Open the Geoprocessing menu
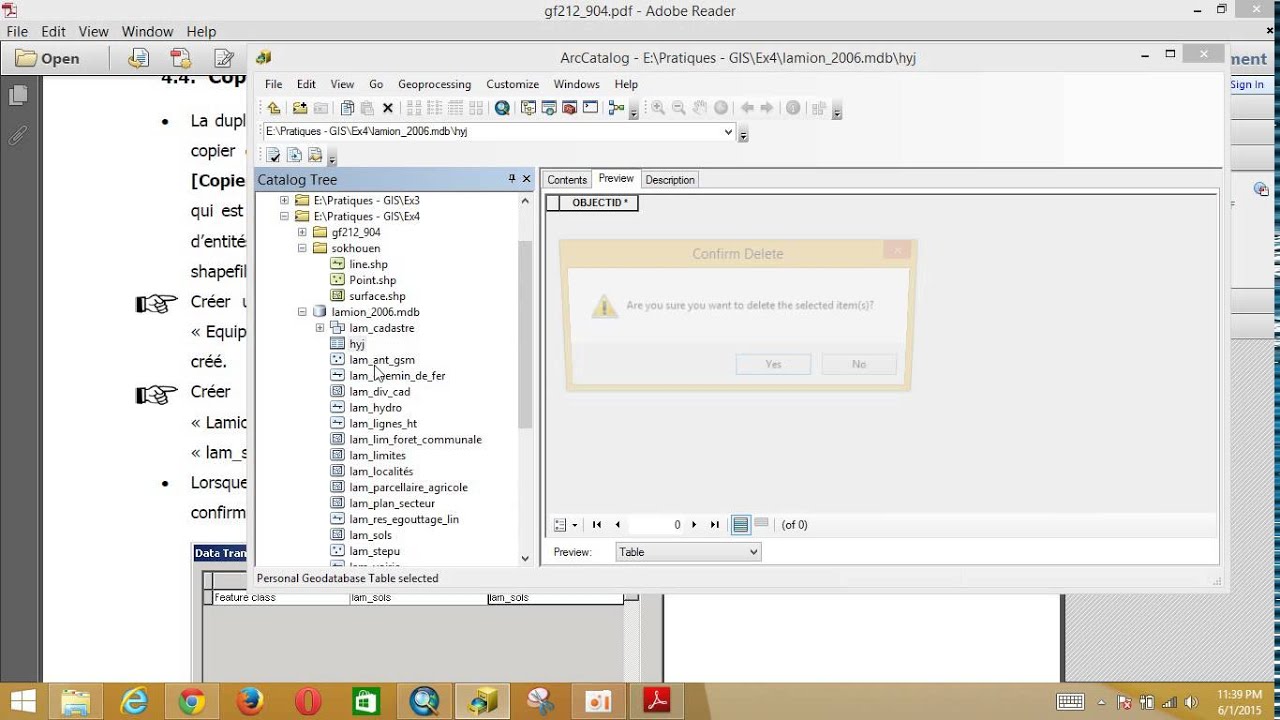 tap(434, 84)
